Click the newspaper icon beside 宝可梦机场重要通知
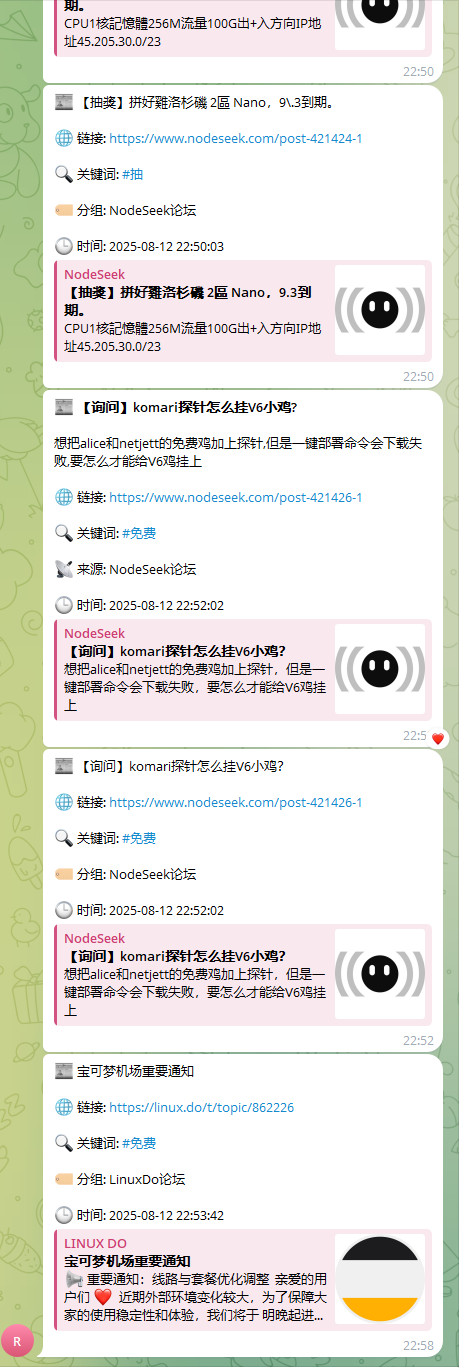The width and height of the screenshot is (460, 1368). tap(64, 1071)
